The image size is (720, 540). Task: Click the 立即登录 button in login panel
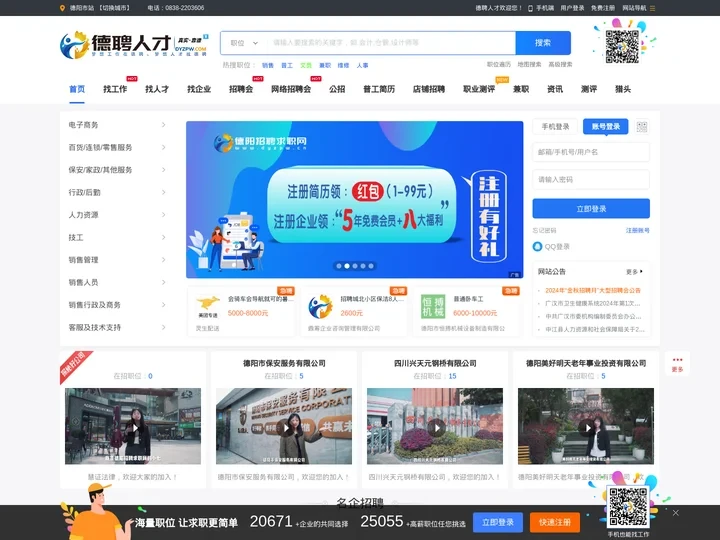tap(591, 209)
